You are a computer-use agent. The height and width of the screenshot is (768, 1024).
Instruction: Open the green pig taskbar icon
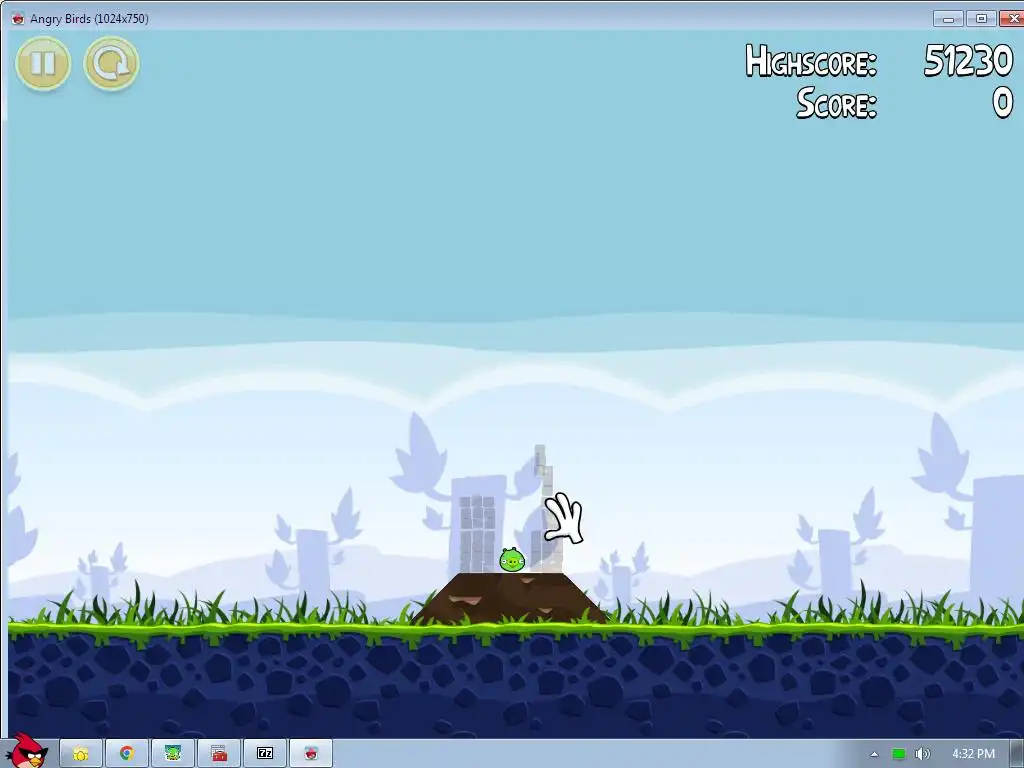coord(172,753)
